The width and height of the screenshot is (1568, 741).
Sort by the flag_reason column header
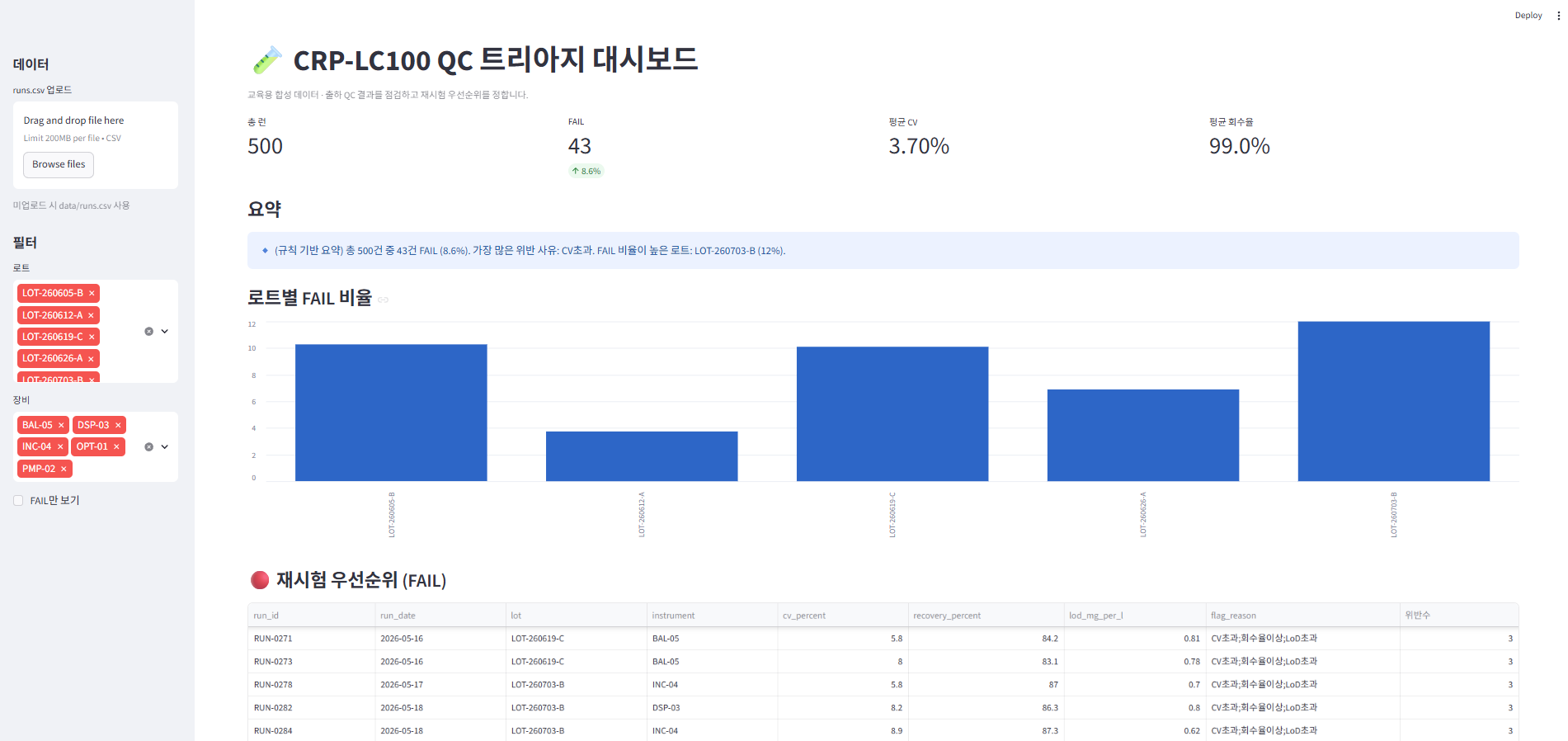tap(1302, 616)
